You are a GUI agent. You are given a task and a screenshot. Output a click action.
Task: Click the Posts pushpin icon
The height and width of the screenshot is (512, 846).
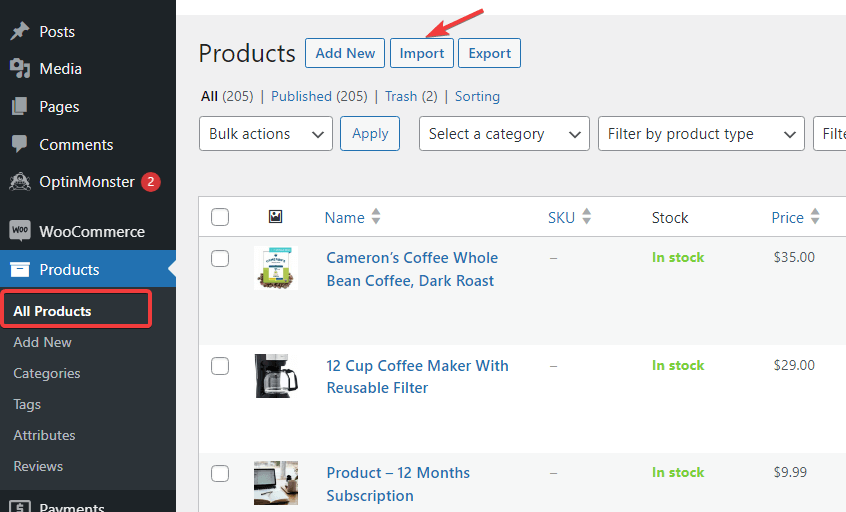tap(20, 31)
